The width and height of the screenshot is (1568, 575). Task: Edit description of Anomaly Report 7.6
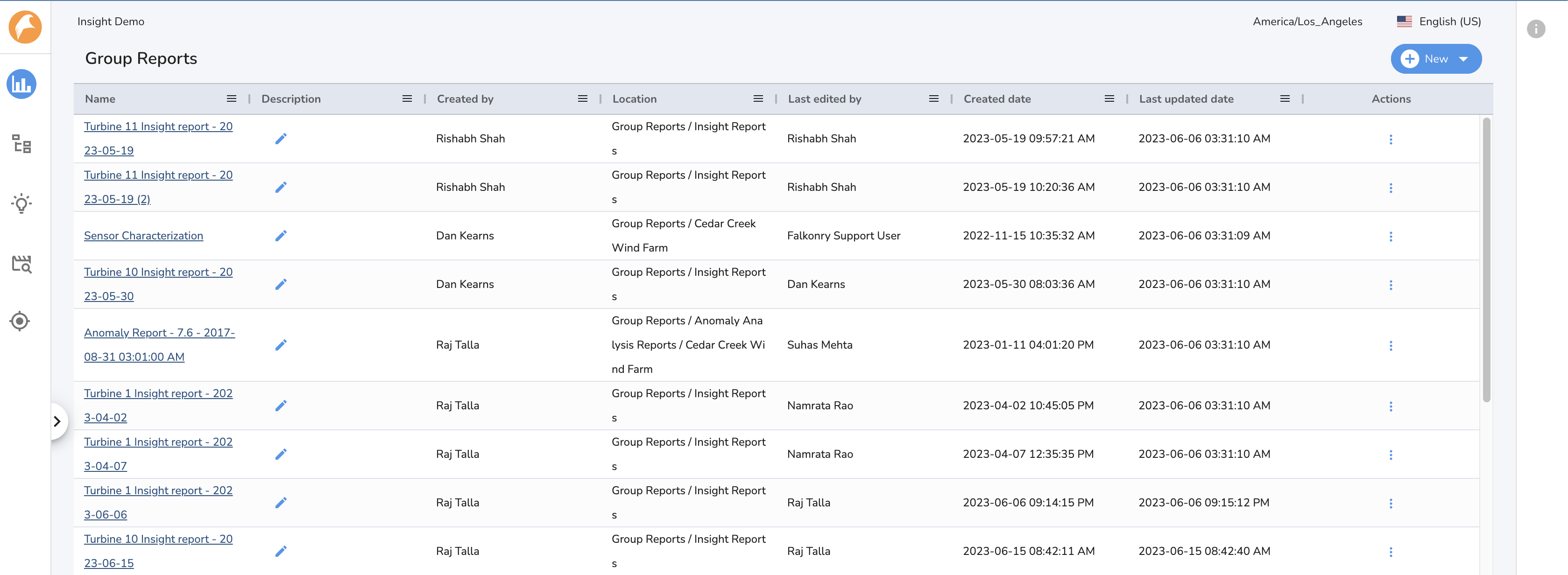pos(281,345)
